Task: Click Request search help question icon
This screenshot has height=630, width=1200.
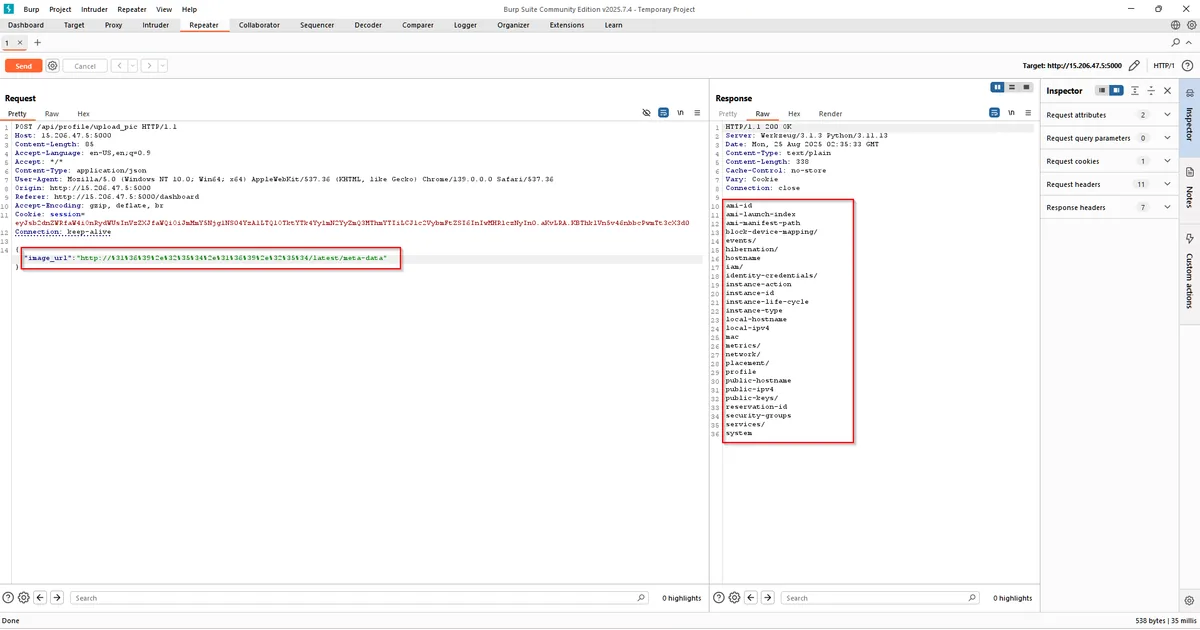Action: [x=8, y=597]
